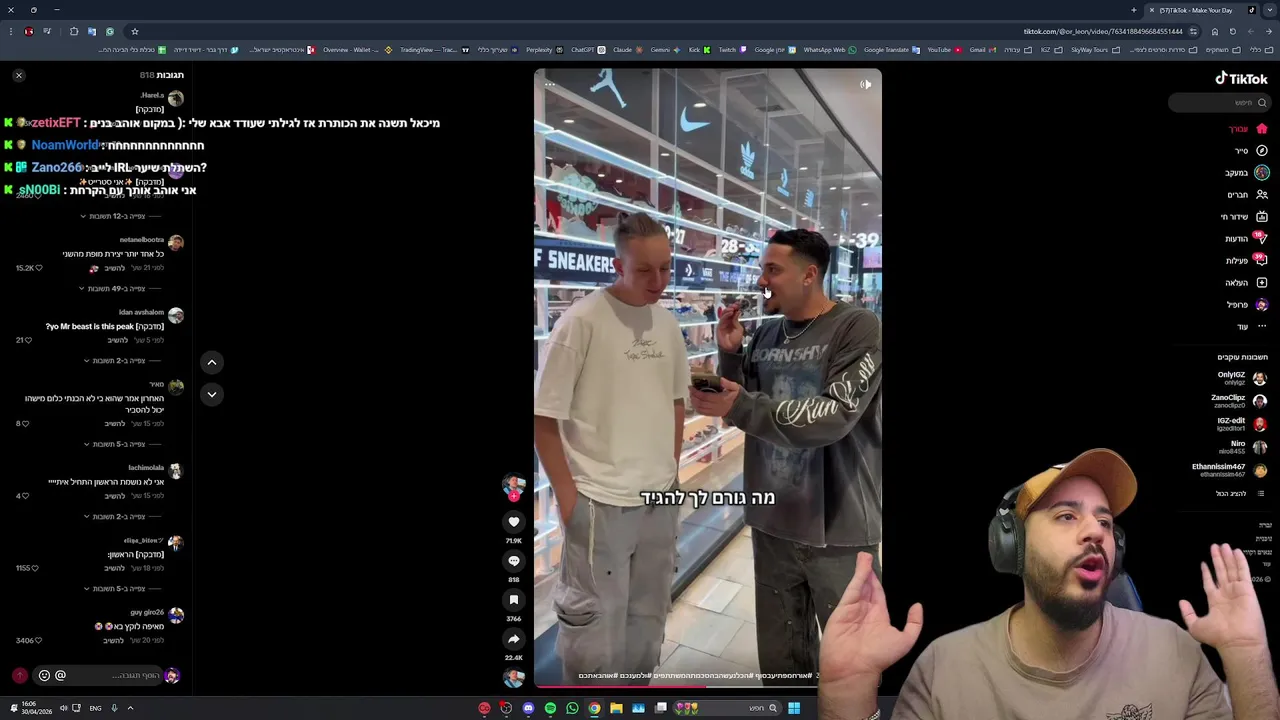Viewport: 1280px width, 720px height.
Task: Open the Twitch bookmark
Action: 731,50
